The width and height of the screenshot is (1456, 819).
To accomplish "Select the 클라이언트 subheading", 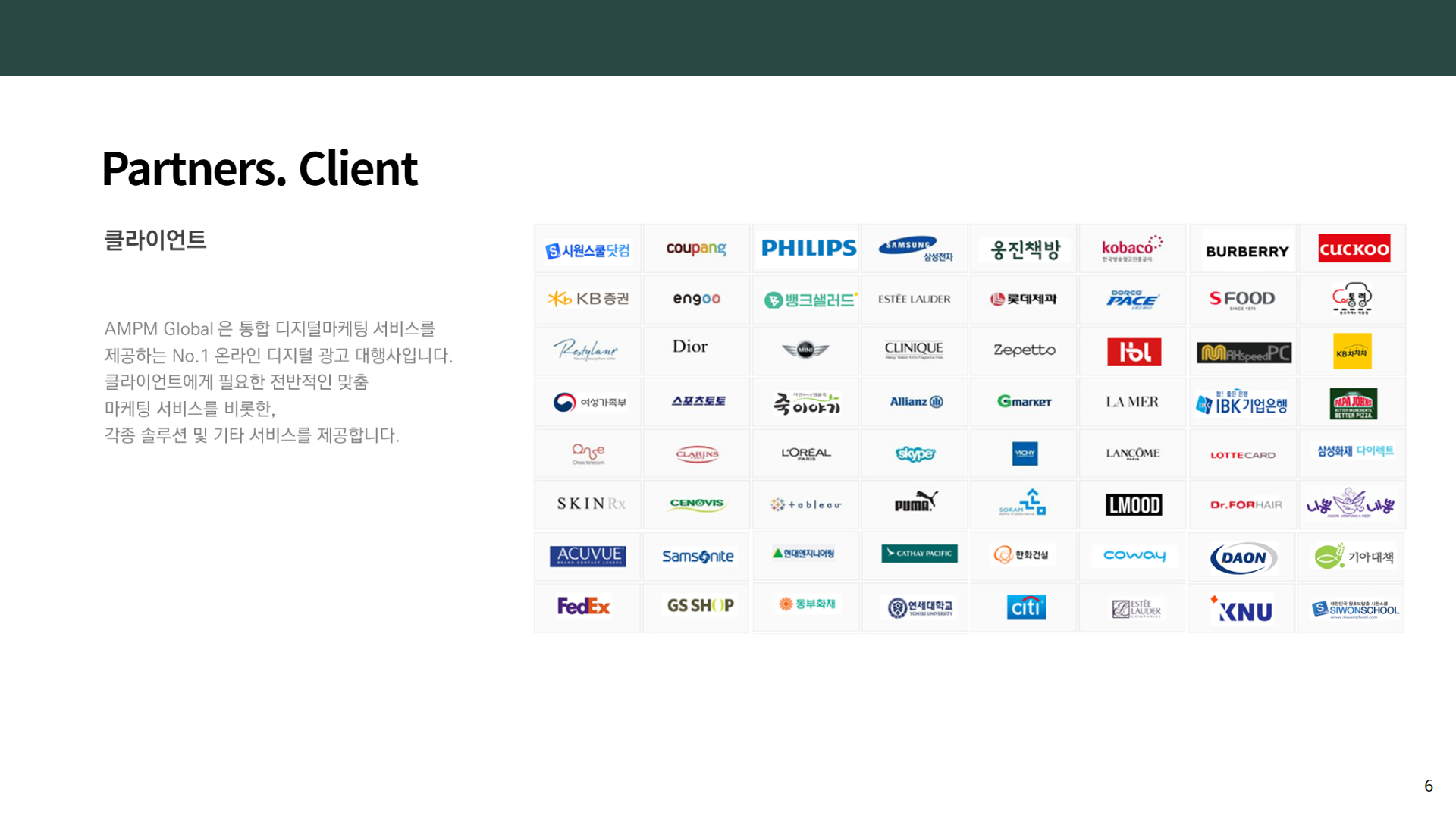I will point(155,240).
